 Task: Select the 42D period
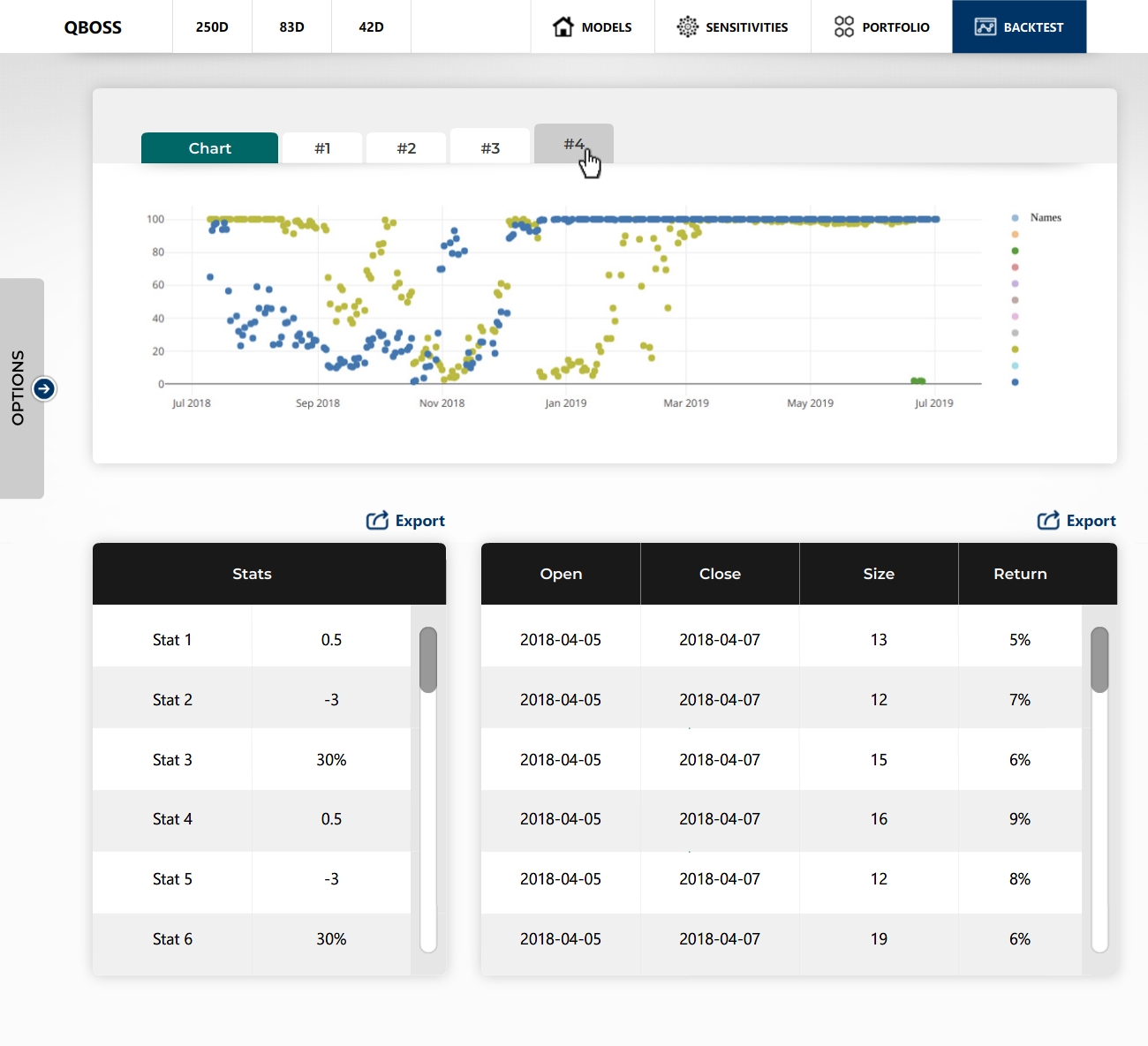pyautogui.click(x=371, y=27)
